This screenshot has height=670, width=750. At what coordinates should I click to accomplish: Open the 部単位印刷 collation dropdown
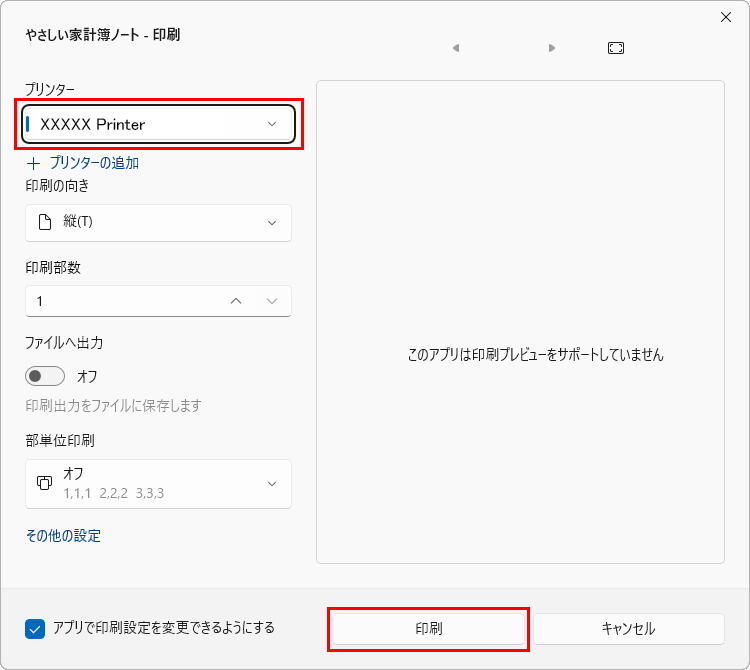click(158, 484)
